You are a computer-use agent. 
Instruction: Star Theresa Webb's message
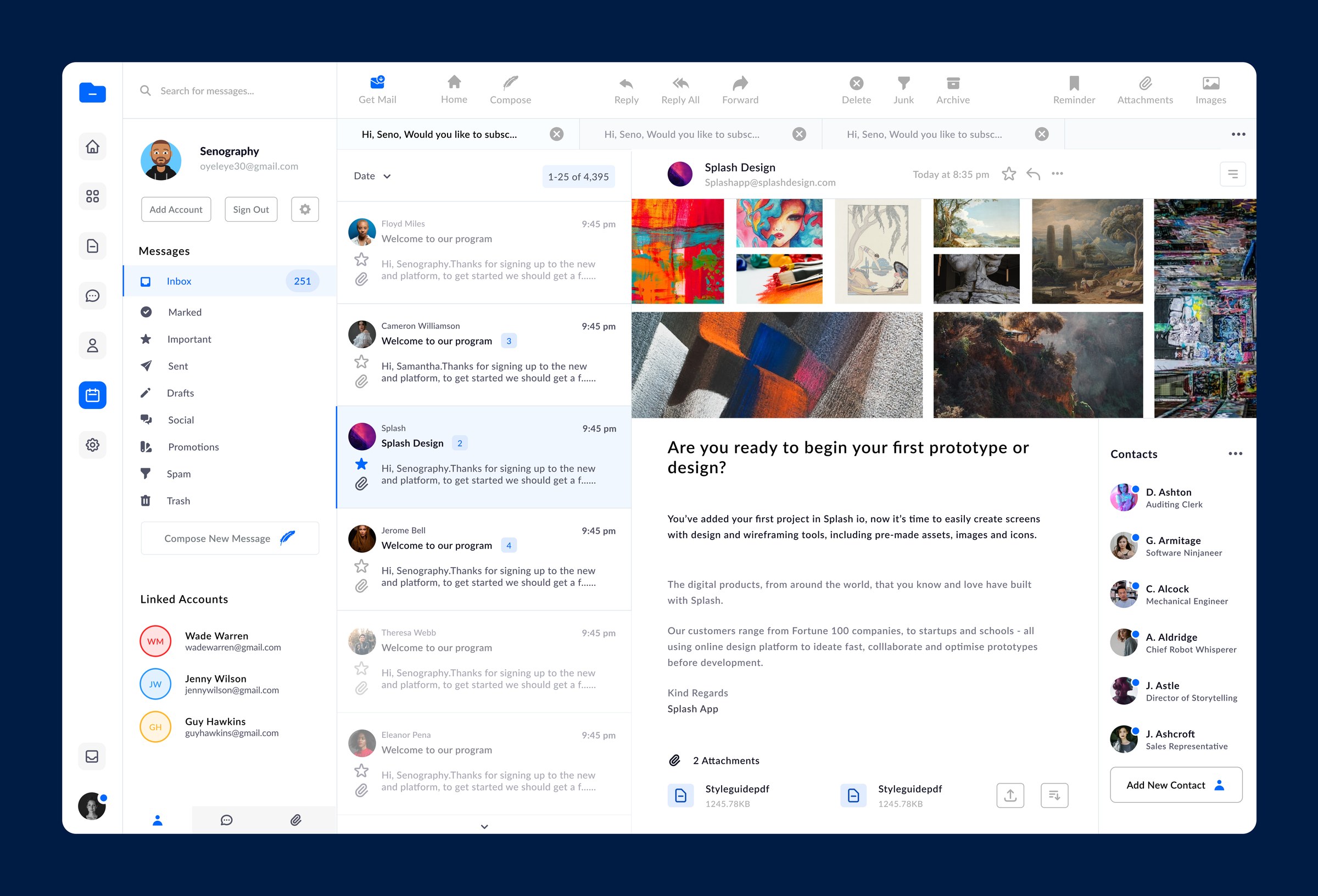click(x=361, y=669)
